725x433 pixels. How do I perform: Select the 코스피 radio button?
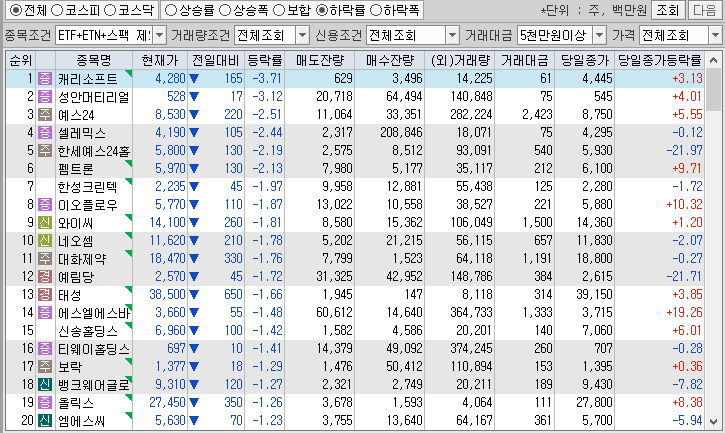click(56, 10)
